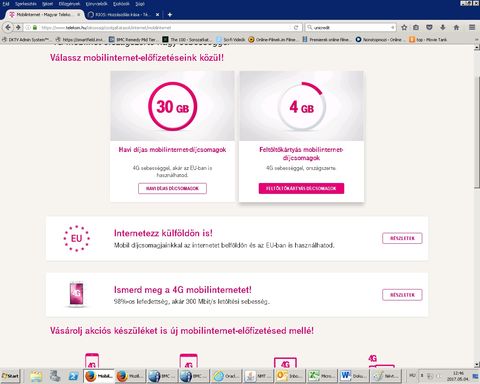
Task: Open the Eszközök menu
Action: (121, 4)
